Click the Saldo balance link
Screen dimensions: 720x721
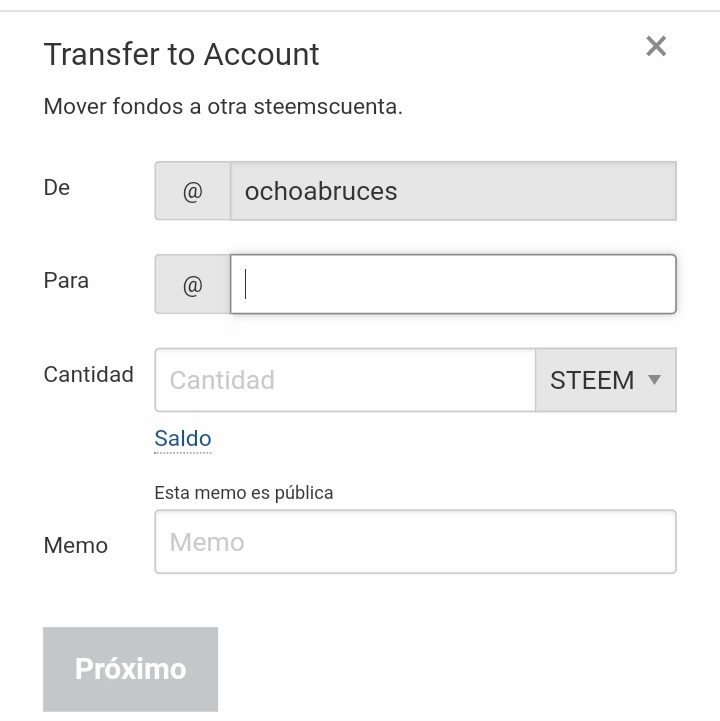[x=183, y=439]
